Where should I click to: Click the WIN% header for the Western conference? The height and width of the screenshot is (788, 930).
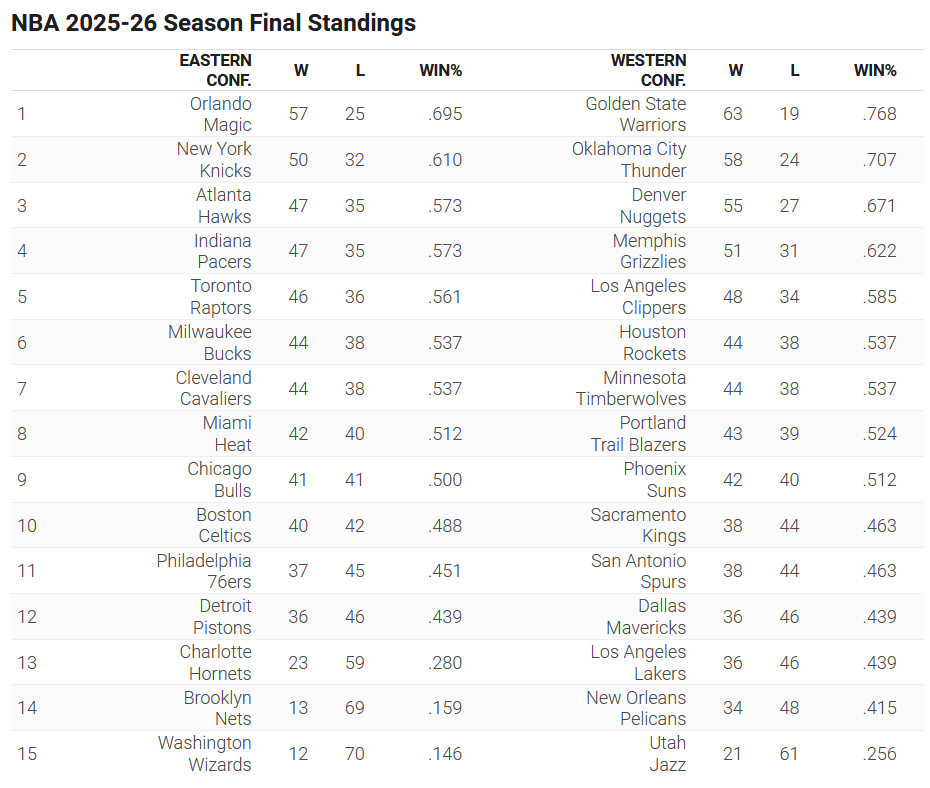point(875,70)
